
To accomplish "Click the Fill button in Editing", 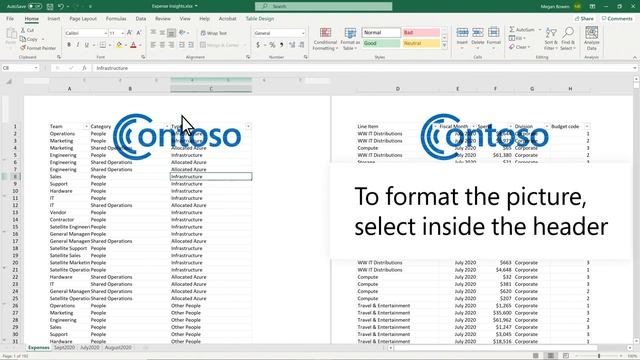I will coord(517,38).
